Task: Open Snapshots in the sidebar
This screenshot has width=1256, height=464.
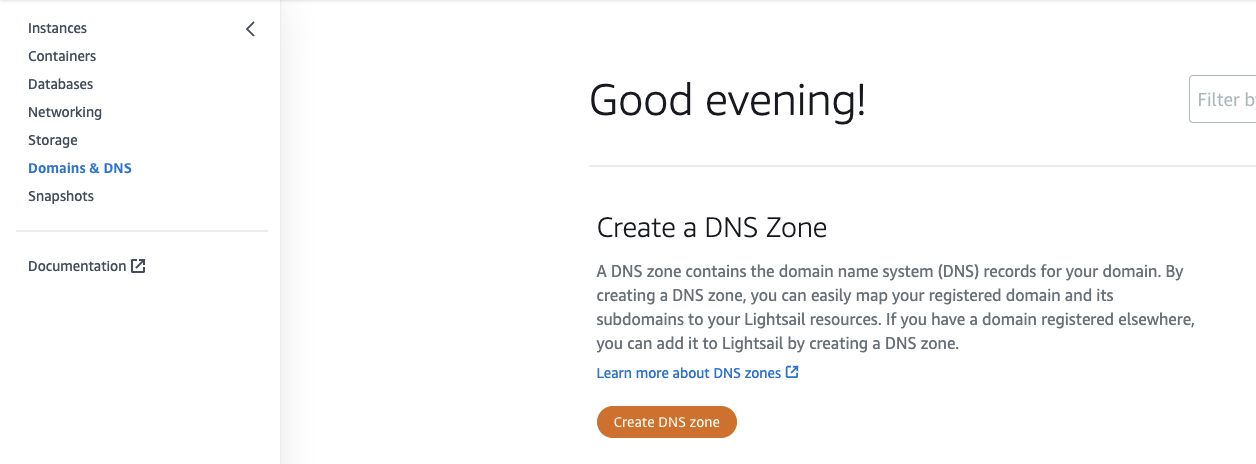Action: coord(61,196)
